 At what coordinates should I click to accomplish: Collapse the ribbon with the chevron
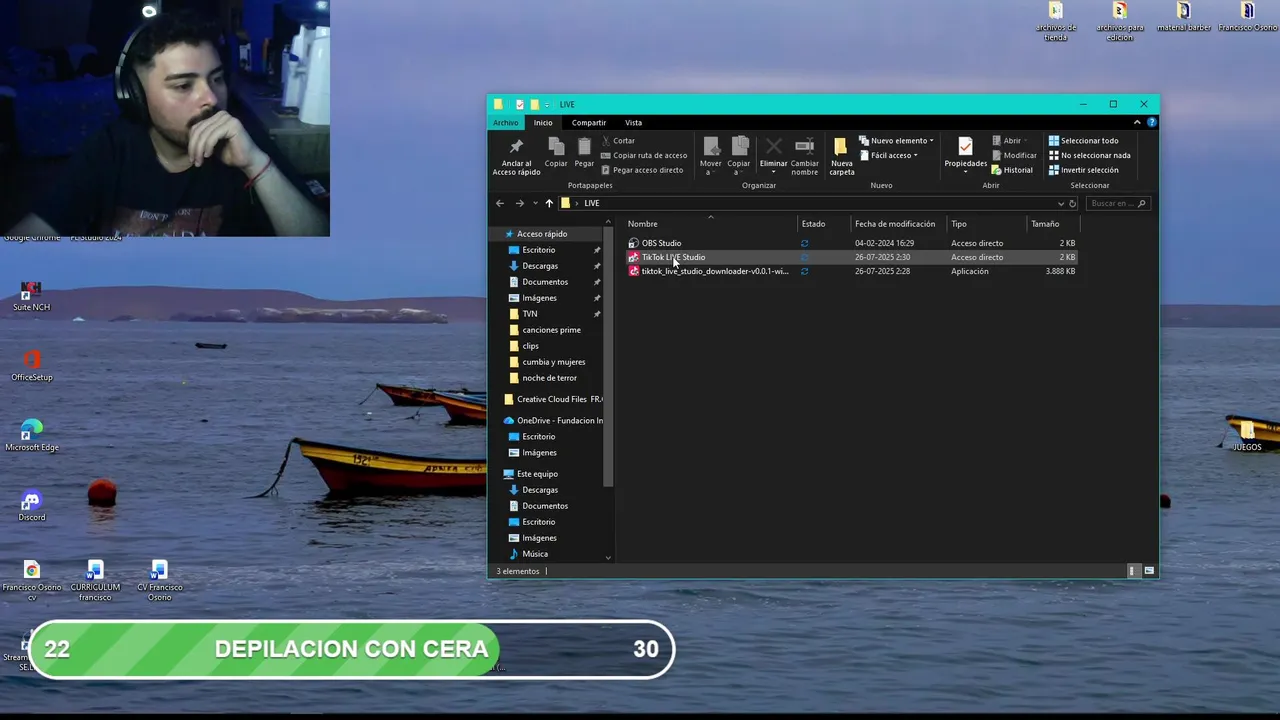[1137, 122]
